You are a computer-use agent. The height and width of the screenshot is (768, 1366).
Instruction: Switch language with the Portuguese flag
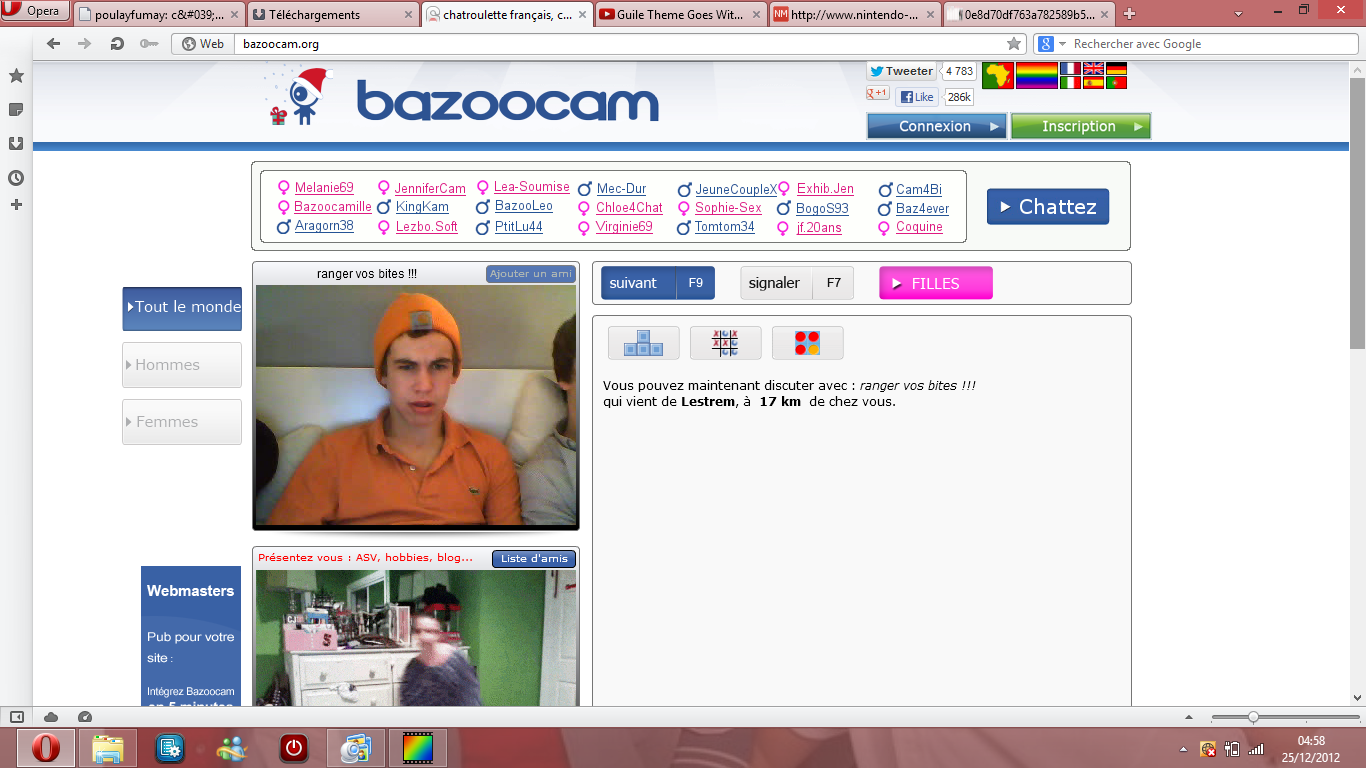1117,83
